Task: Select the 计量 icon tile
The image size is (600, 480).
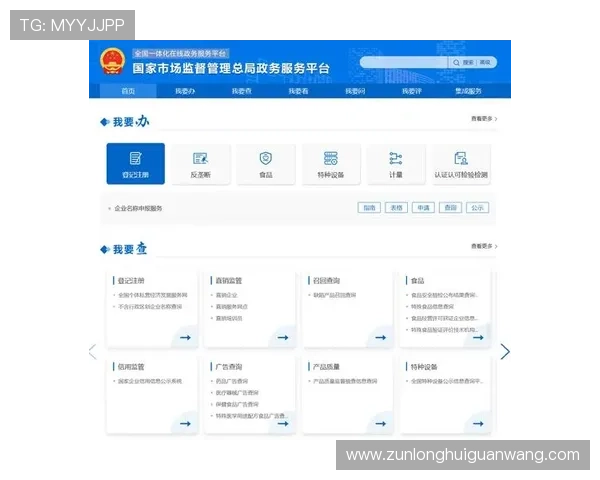Action: [396, 163]
